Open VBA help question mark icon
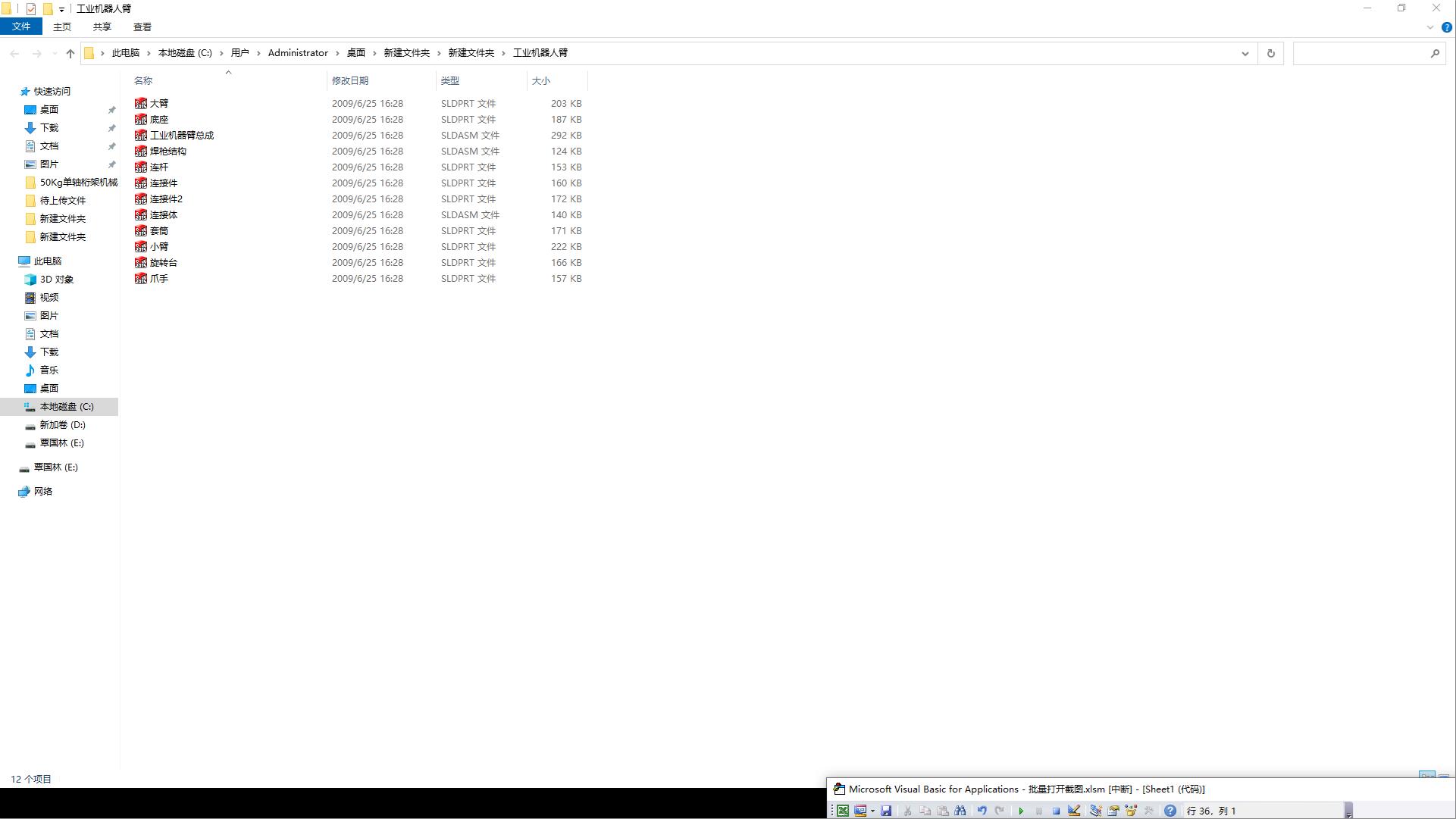Image resolution: width=1456 pixels, height=819 pixels. click(1170, 811)
